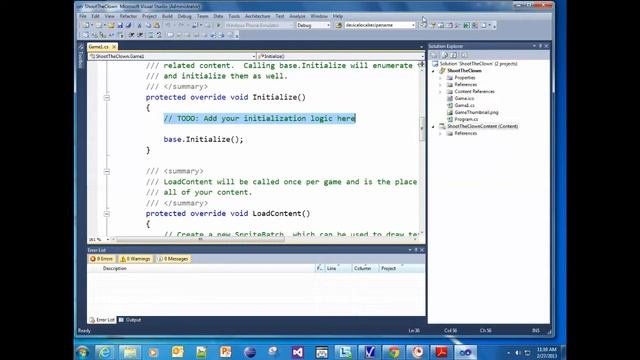This screenshot has width=640, height=360.
Task: Click the Save All toolbar icon
Action: pyautogui.click(x=129, y=25)
